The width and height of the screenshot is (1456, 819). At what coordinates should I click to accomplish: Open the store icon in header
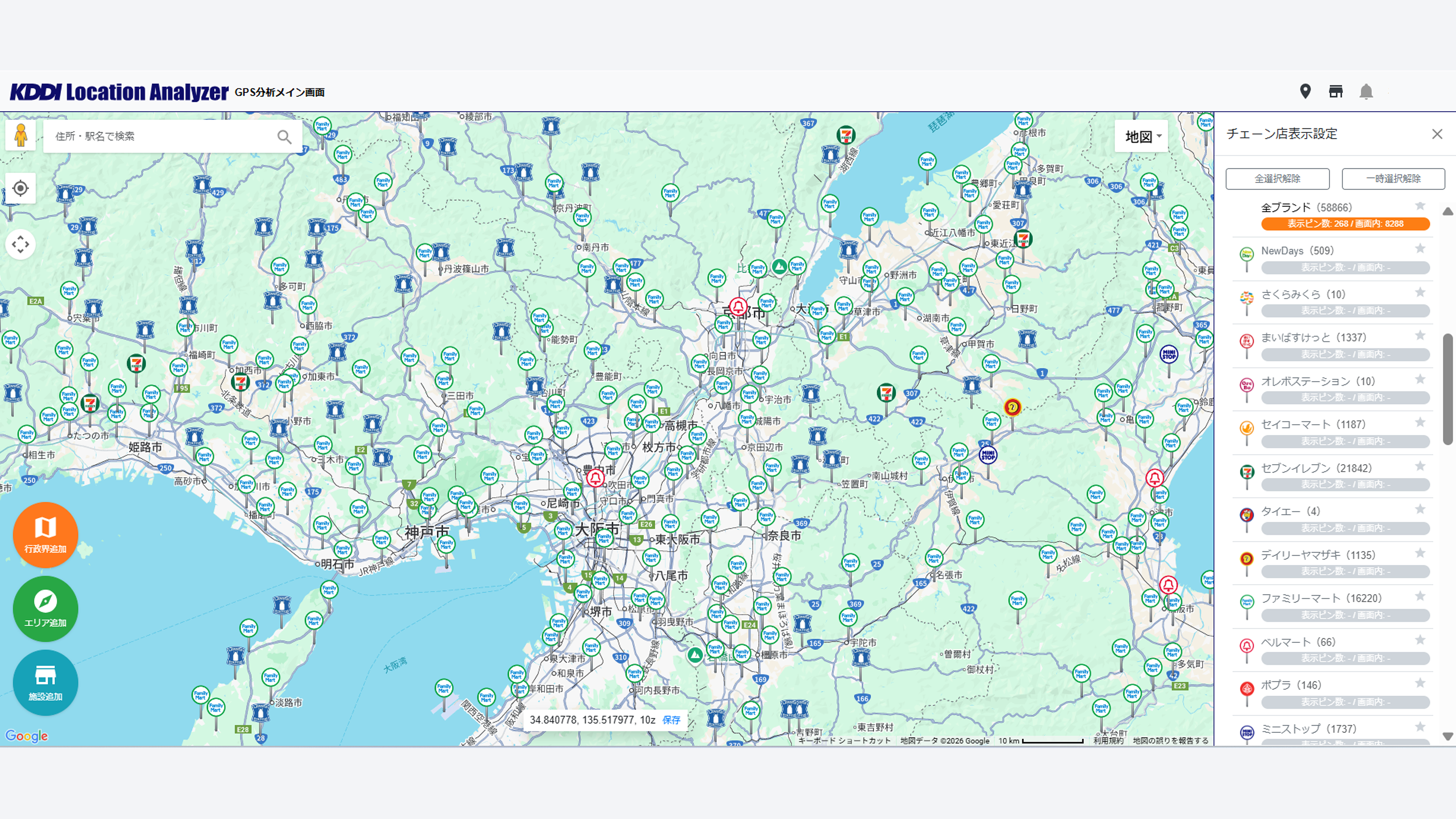(x=1335, y=91)
